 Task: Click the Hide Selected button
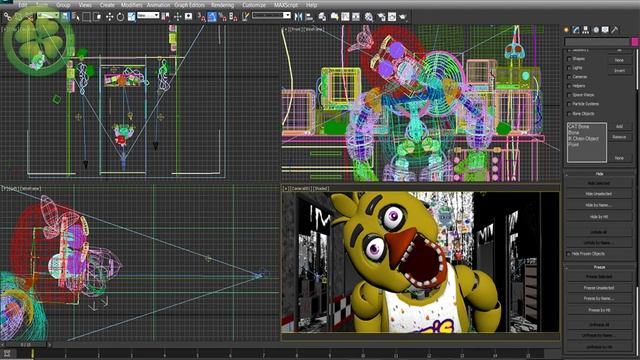coord(598,184)
